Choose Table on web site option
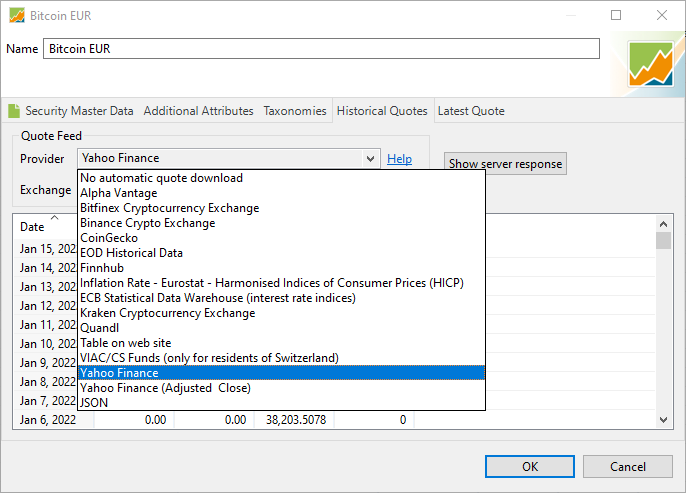 (281, 343)
